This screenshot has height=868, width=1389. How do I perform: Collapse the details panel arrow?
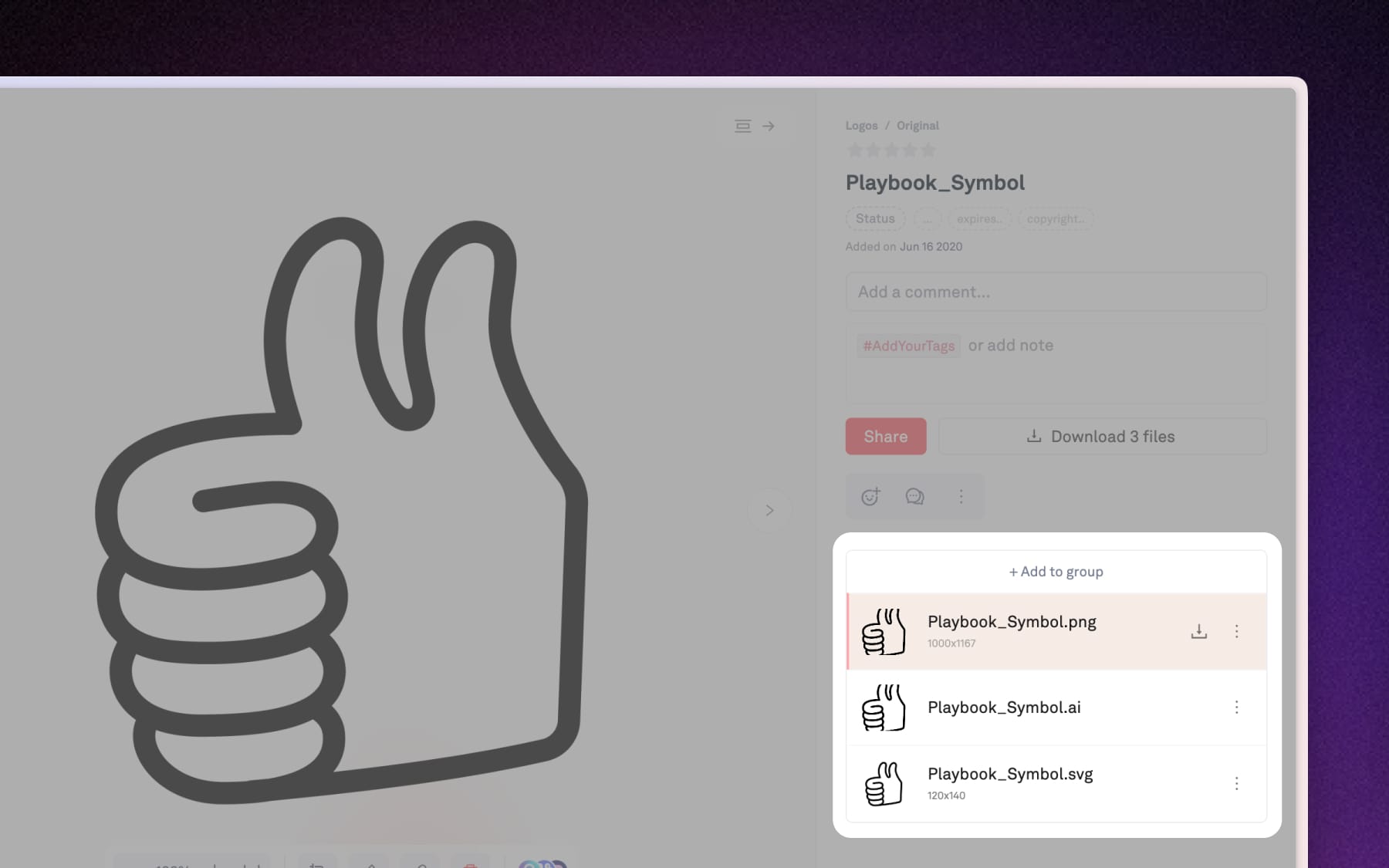pyautogui.click(x=769, y=126)
